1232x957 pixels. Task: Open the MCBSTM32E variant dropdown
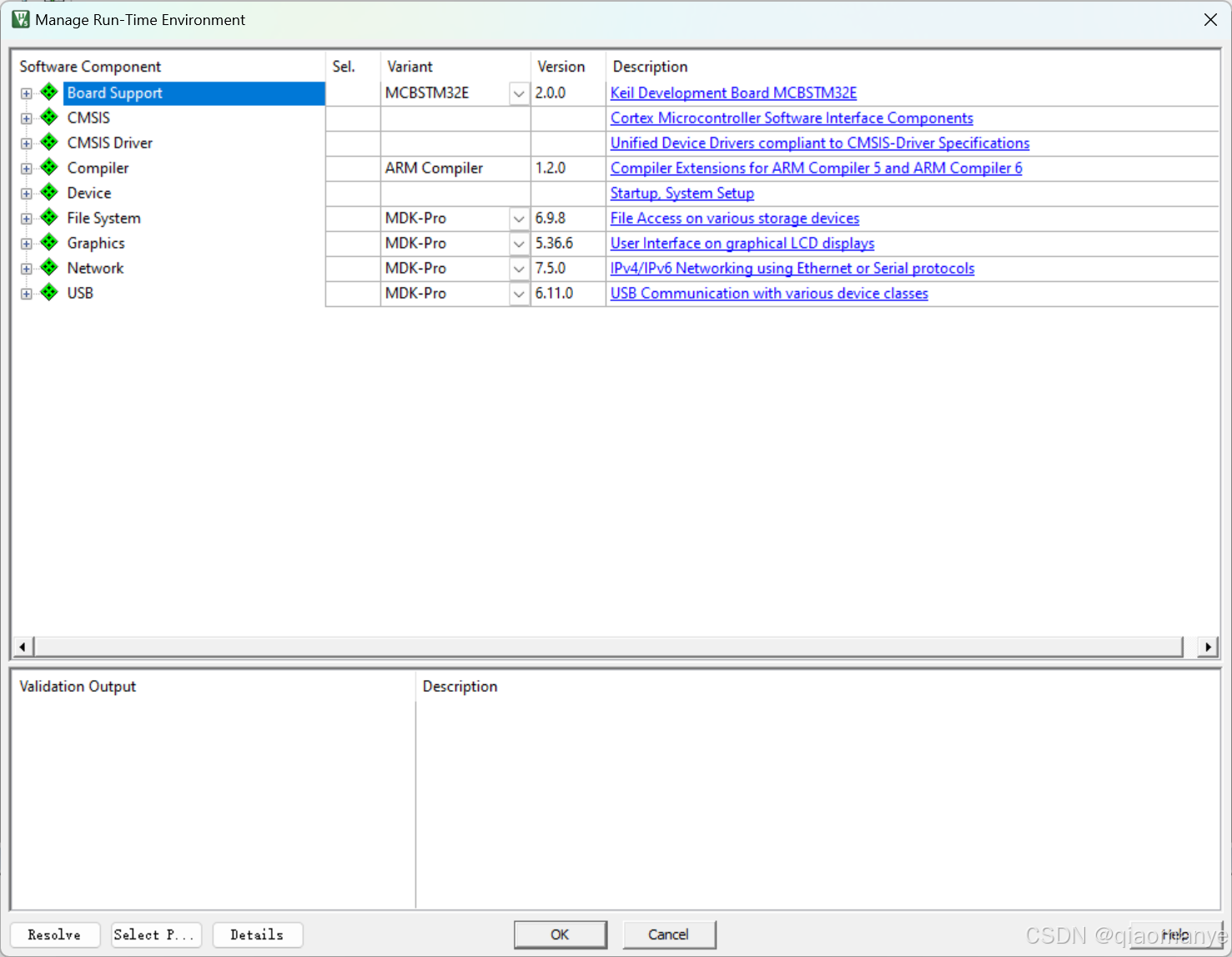(x=519, y=93)
